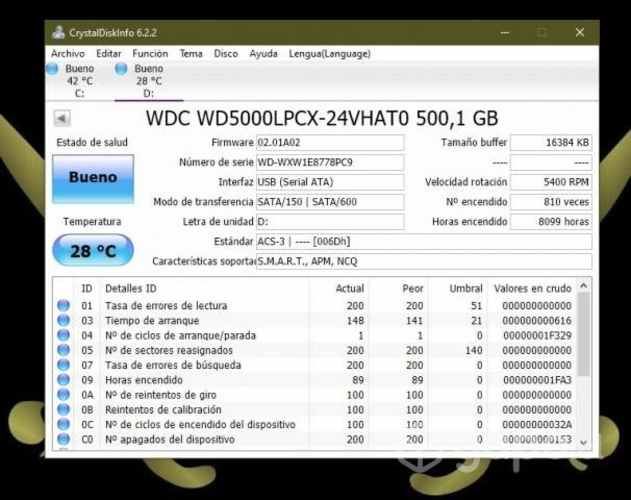Screen dimensions: 631x500
Task: Click status orb for row 05
Action: tap(63, 350)
